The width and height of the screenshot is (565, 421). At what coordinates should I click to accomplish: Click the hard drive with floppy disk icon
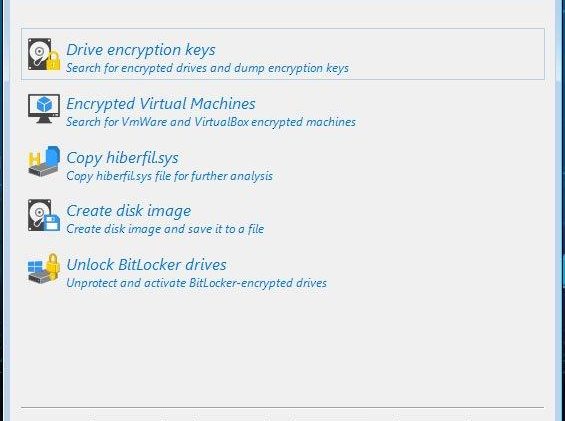click(x=44, y=215)
